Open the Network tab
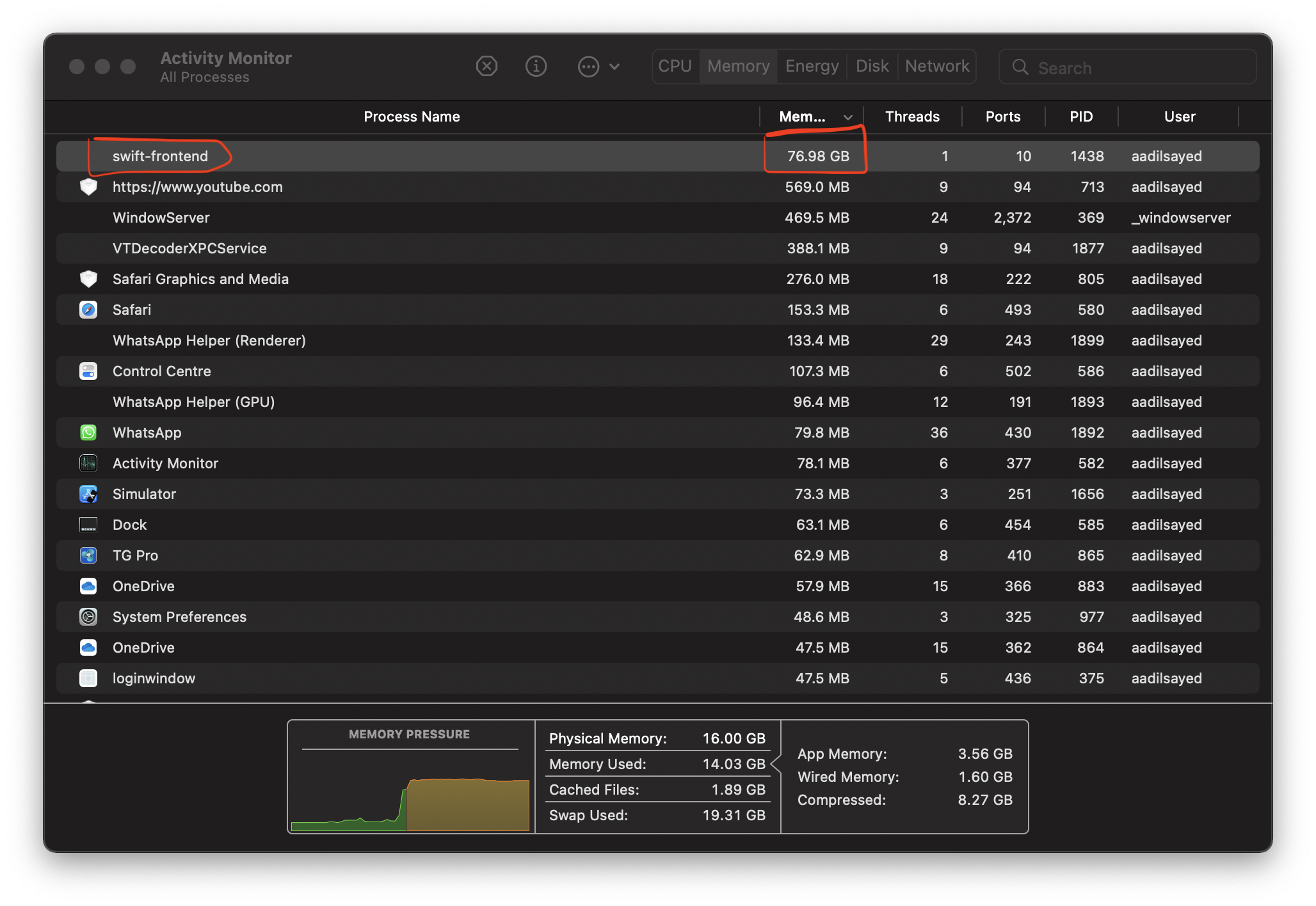1316x906 pixels. (936, 66)
